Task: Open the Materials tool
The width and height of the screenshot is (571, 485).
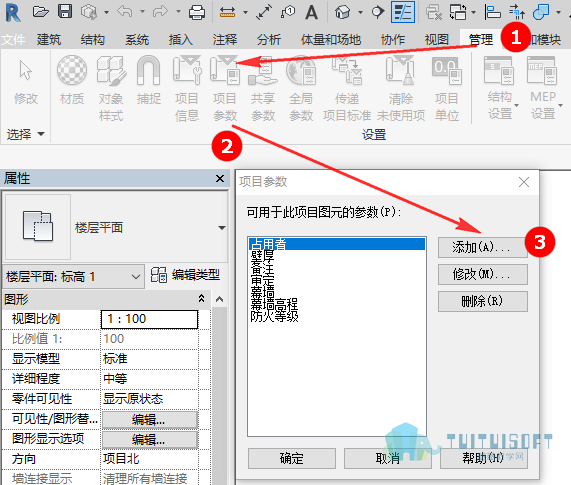Action: [72, 80]
